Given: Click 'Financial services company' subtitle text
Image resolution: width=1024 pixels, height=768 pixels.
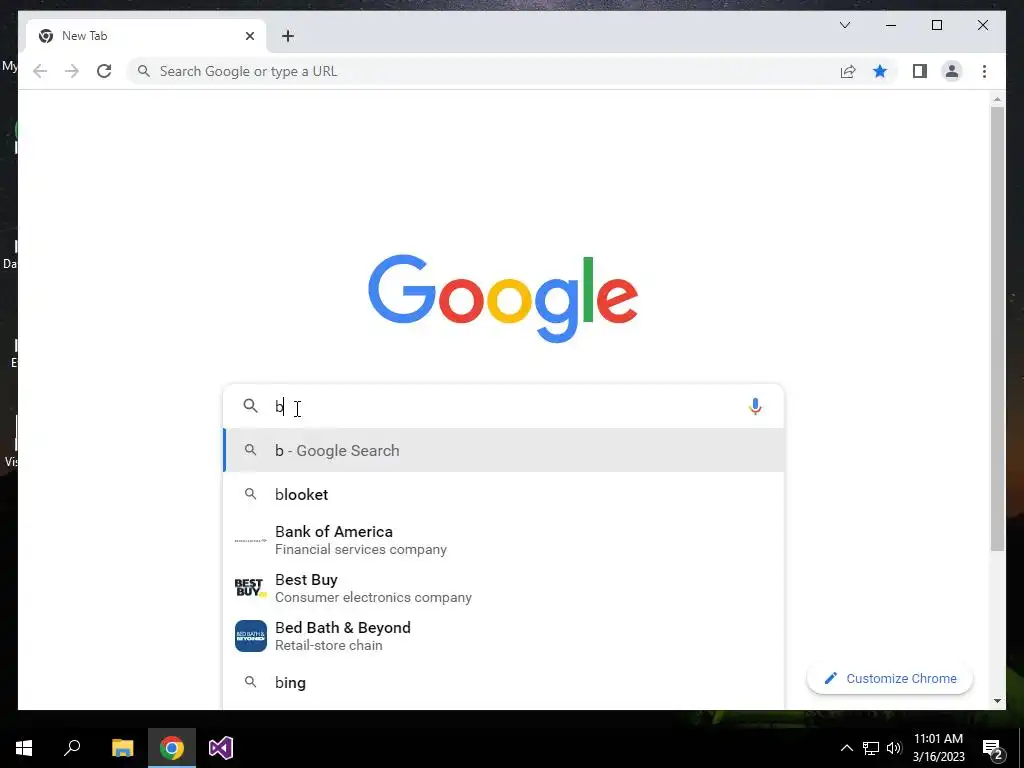Looking at the screenshot, I should click(360, 549).
